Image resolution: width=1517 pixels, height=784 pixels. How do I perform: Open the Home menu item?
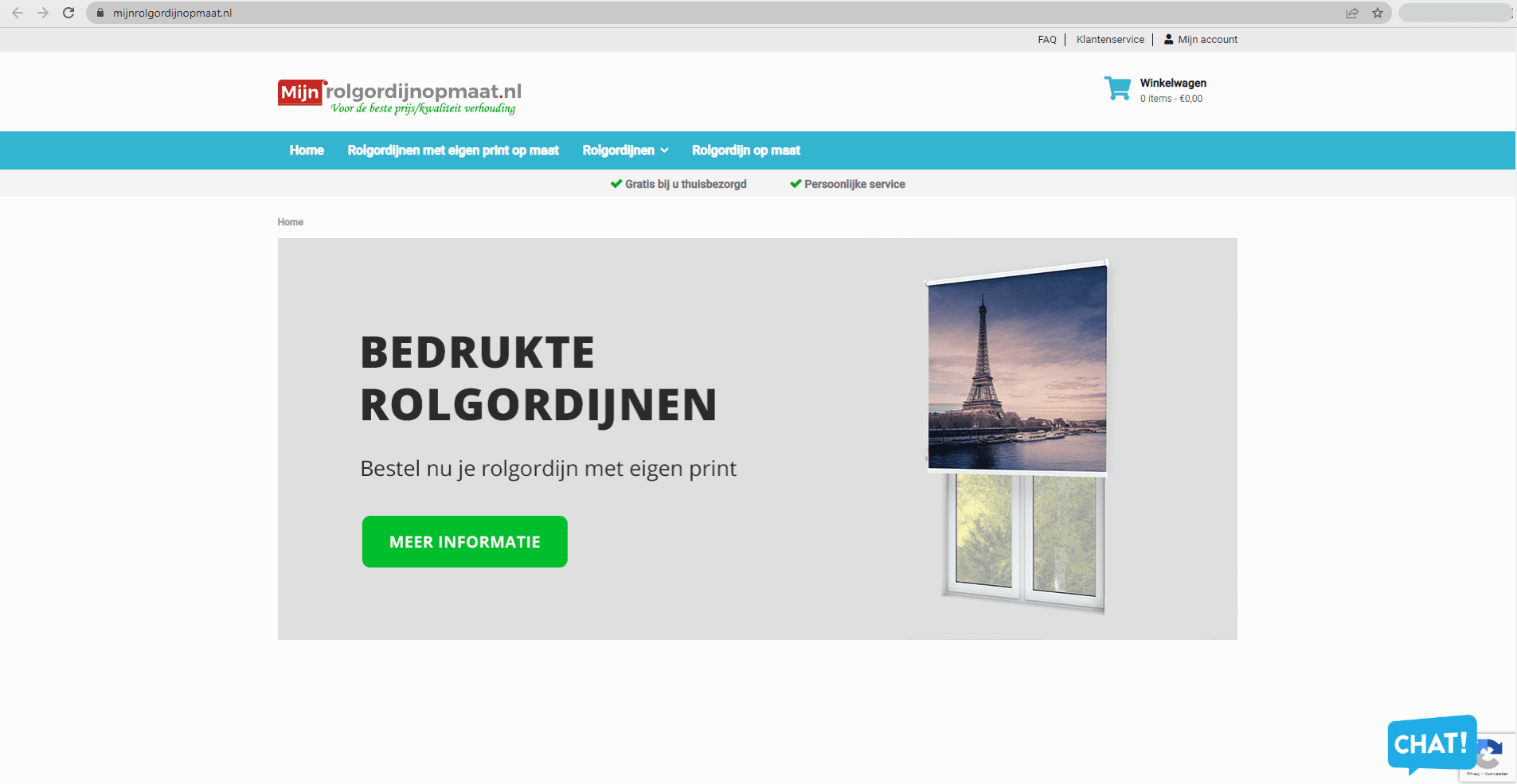(307, 150)
